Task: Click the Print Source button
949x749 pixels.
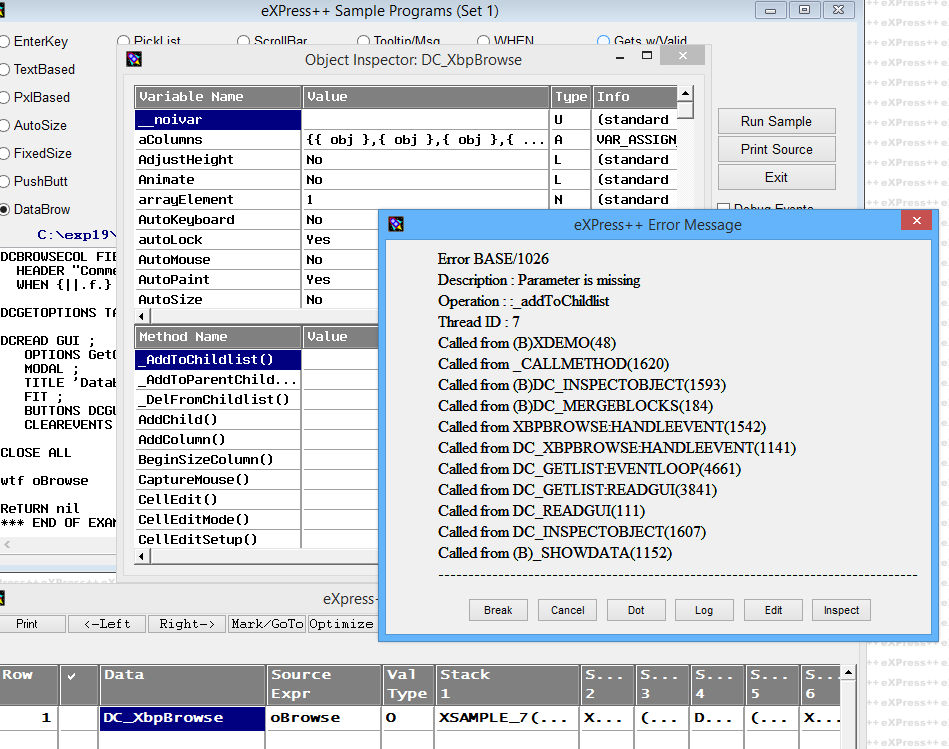Action: [x=776, y=149]
